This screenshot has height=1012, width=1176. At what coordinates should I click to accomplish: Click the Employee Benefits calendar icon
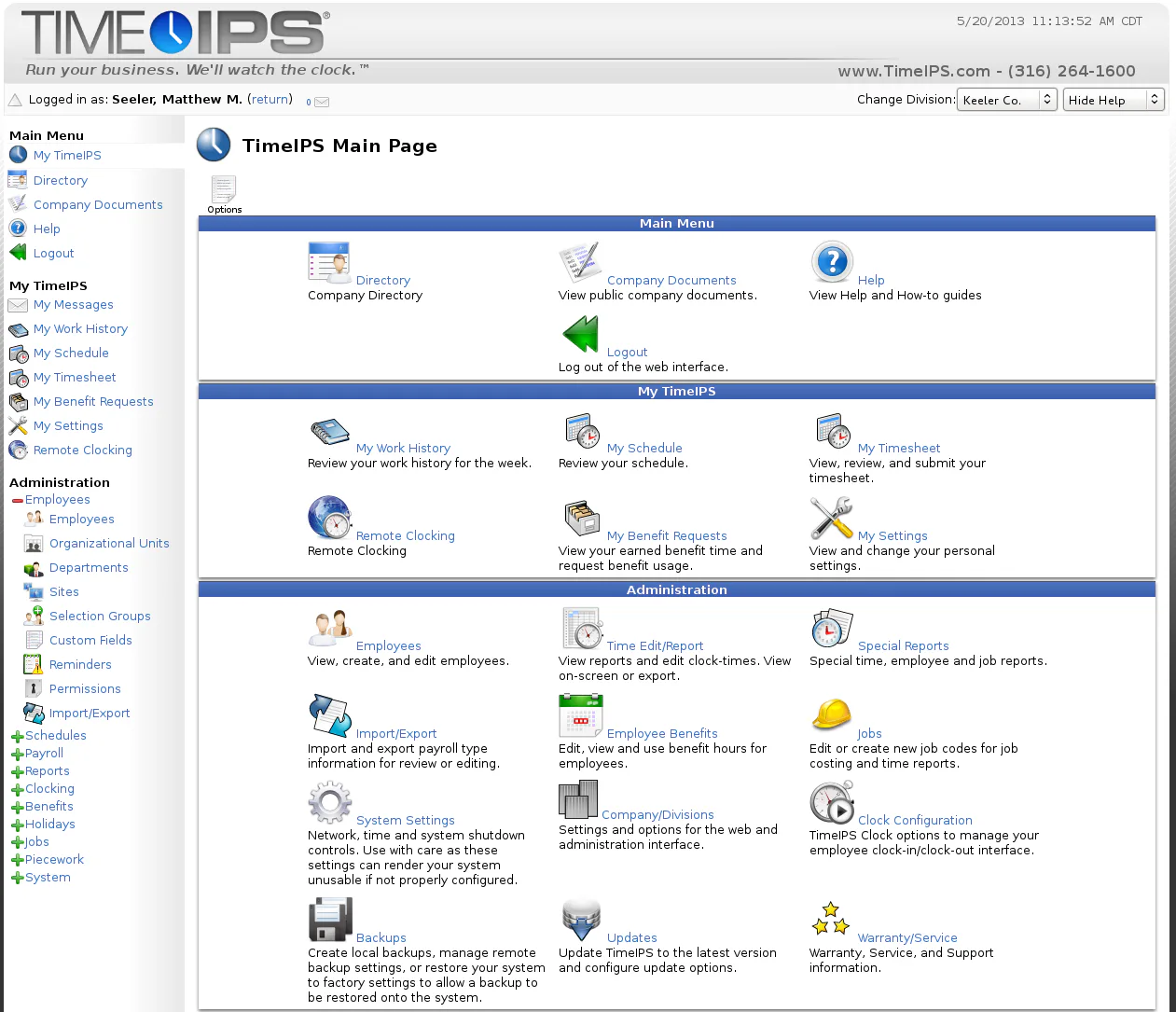pyautogui.click(x=580, y=714)
